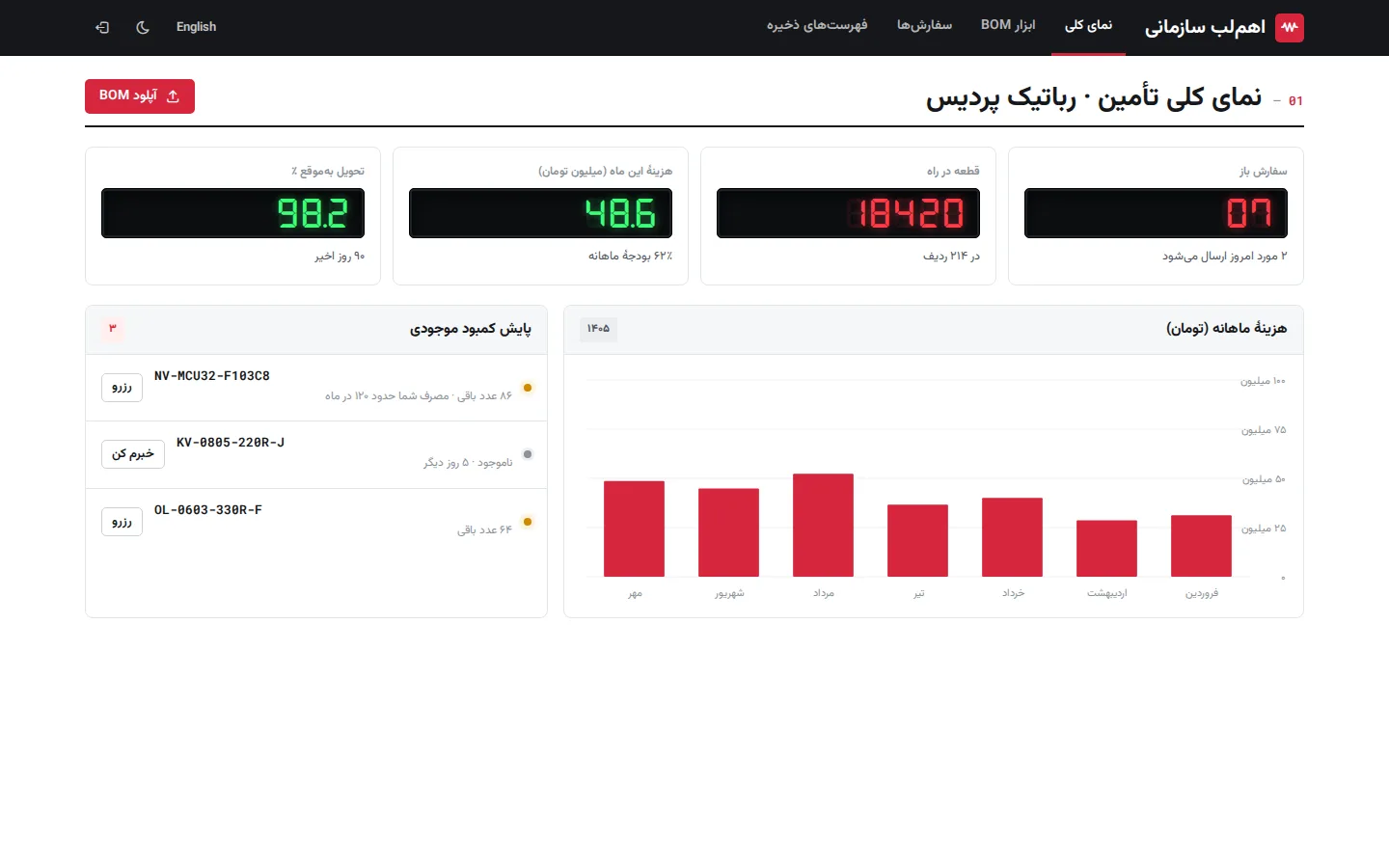Image resolution: width=1389 pixels, height=868 pixels.
Task: Click the monthly cost display 48.6
Action: point(540,213)
